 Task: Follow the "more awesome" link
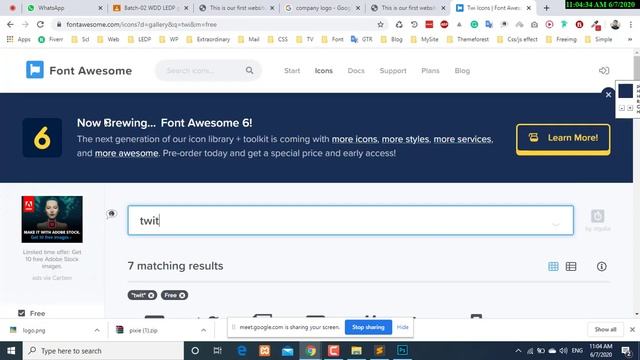126,153
